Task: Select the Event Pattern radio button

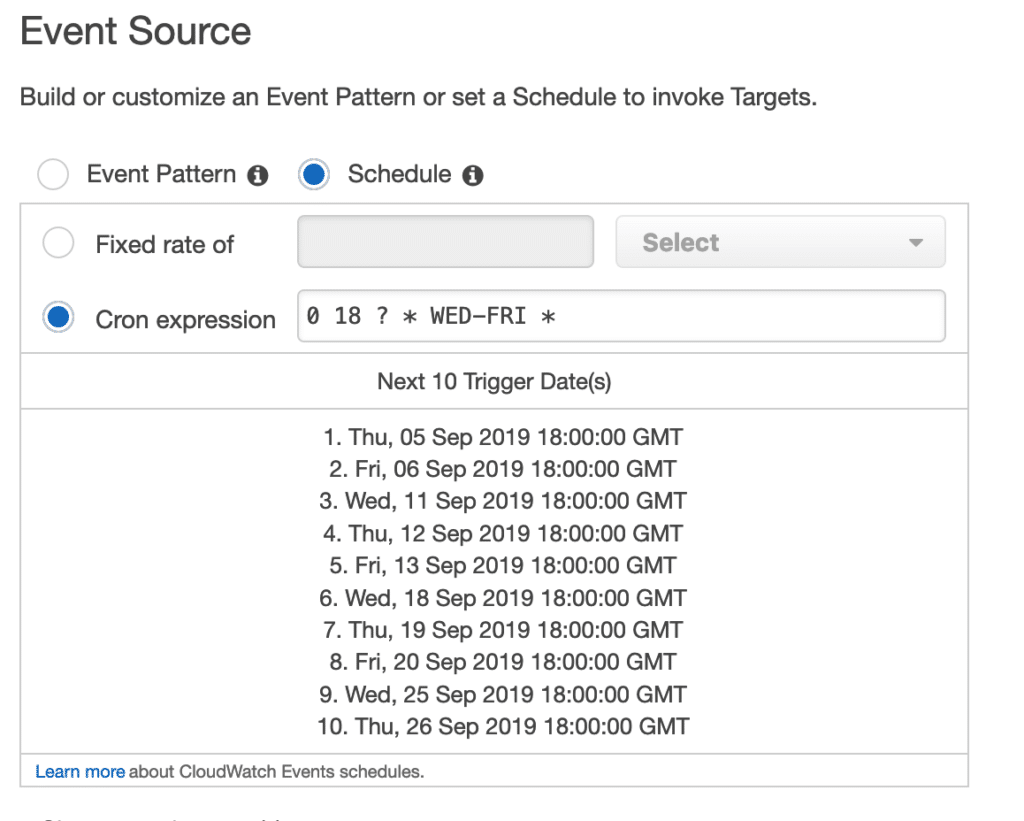Action: pos(53,174)
